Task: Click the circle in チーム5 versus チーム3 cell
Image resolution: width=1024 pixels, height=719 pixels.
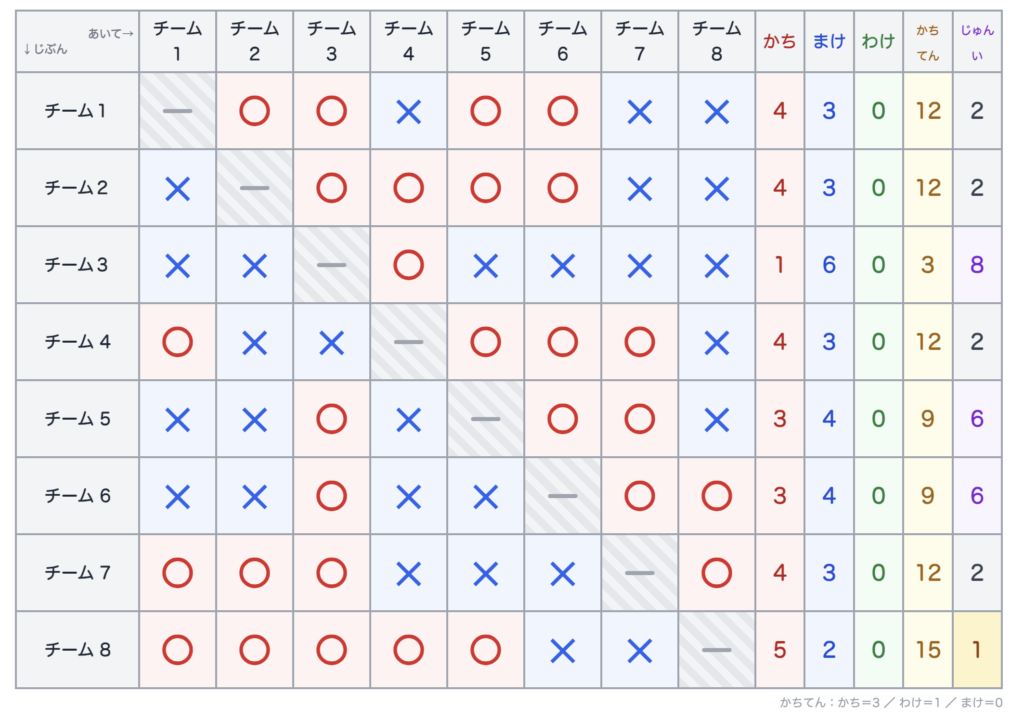Action: tap(331, 419)
